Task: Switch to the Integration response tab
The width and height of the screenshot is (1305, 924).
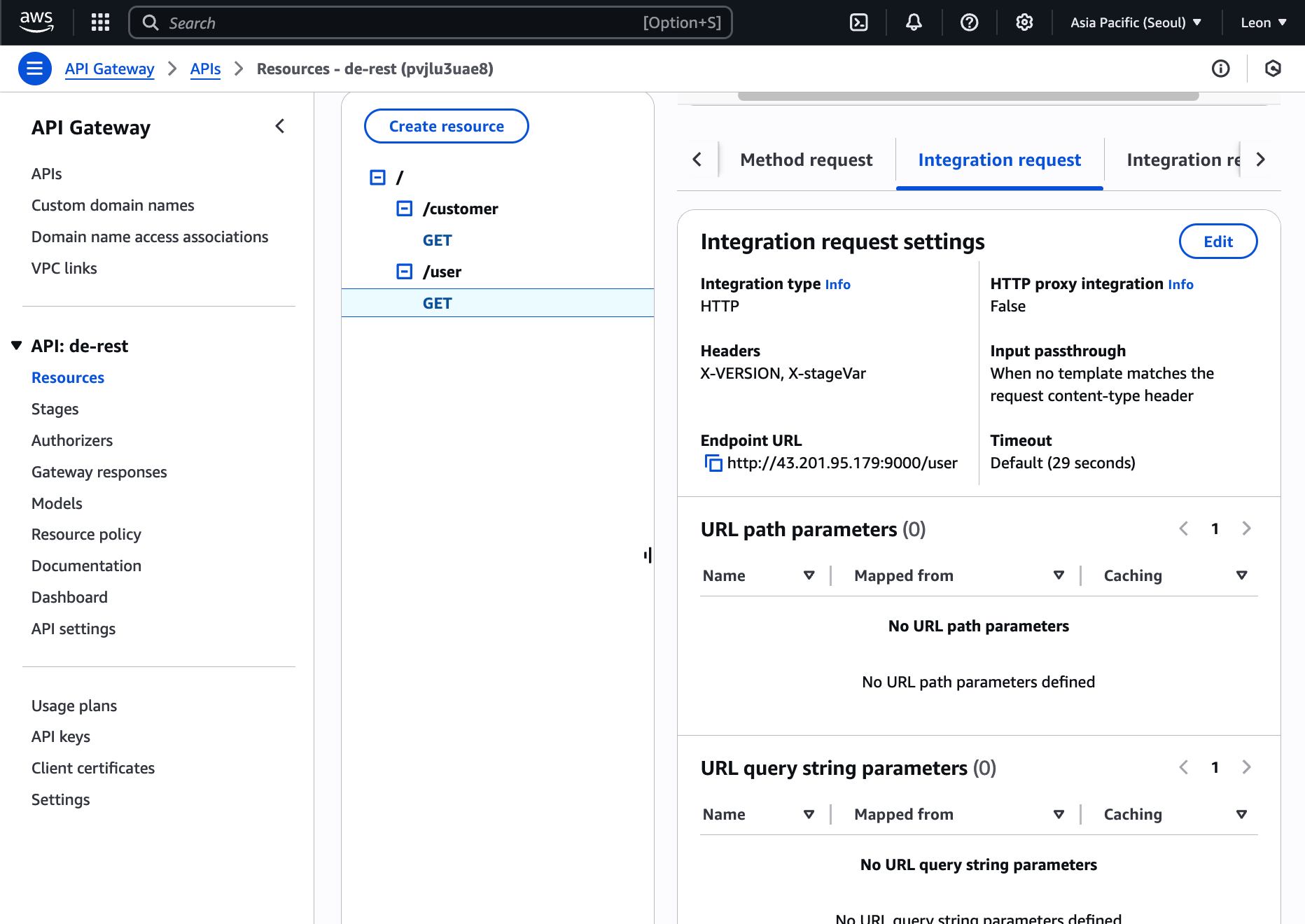Action: [x=1183, y=160]
